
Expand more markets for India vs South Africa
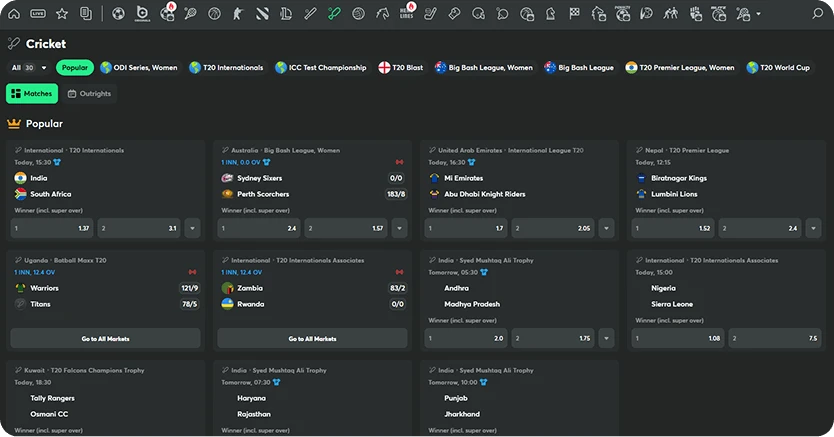(192, 228)
